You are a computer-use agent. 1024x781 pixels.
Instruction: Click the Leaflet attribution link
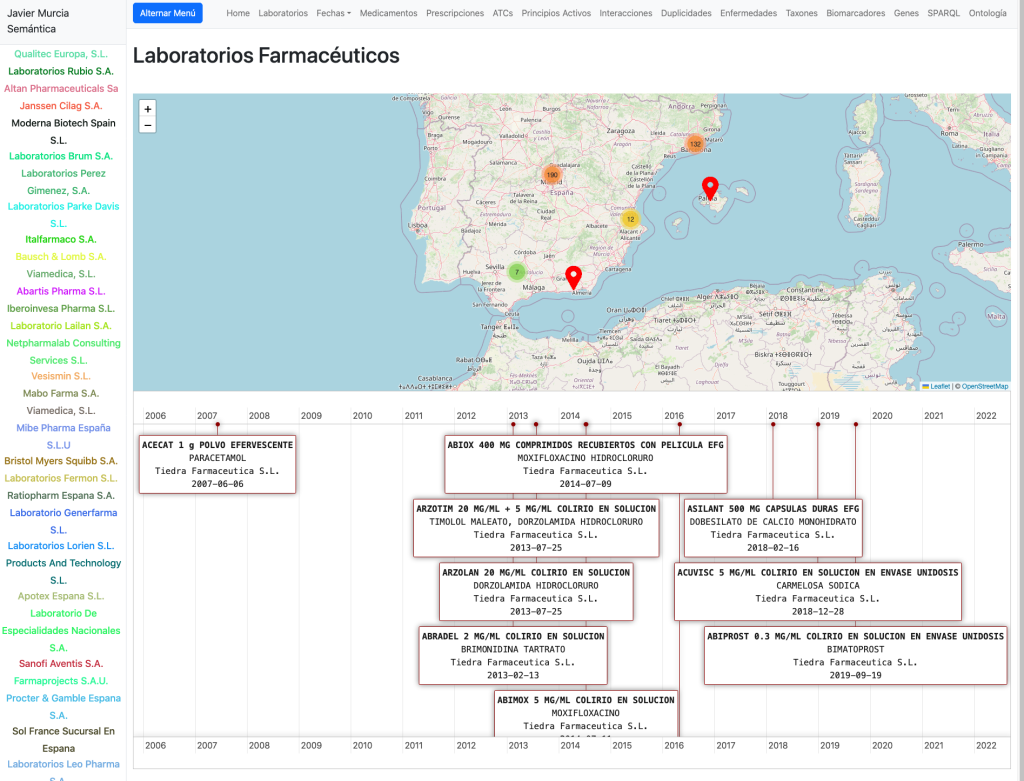coord(939,386)
